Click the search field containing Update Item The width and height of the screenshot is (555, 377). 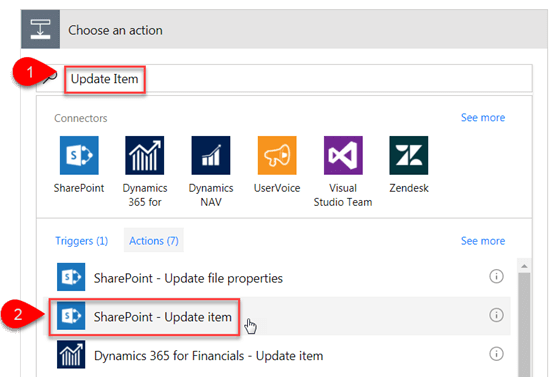point(284,78)
